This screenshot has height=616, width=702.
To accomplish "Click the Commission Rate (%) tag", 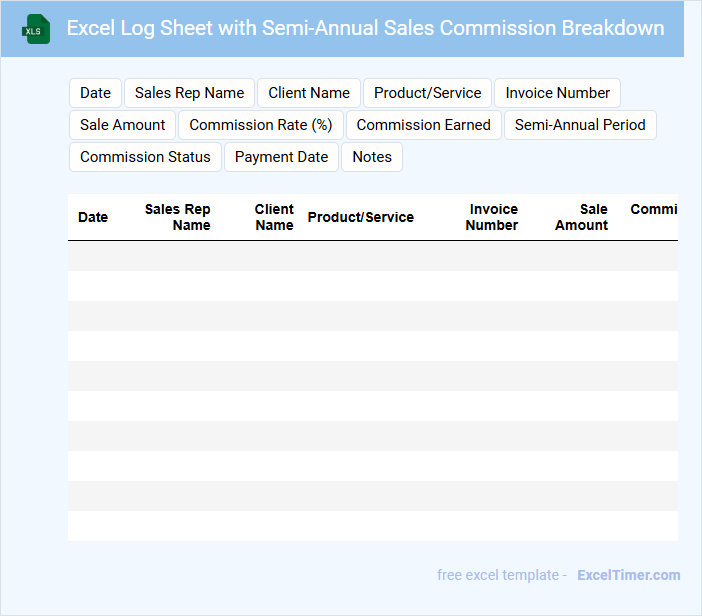I will [x=261, y=125].
